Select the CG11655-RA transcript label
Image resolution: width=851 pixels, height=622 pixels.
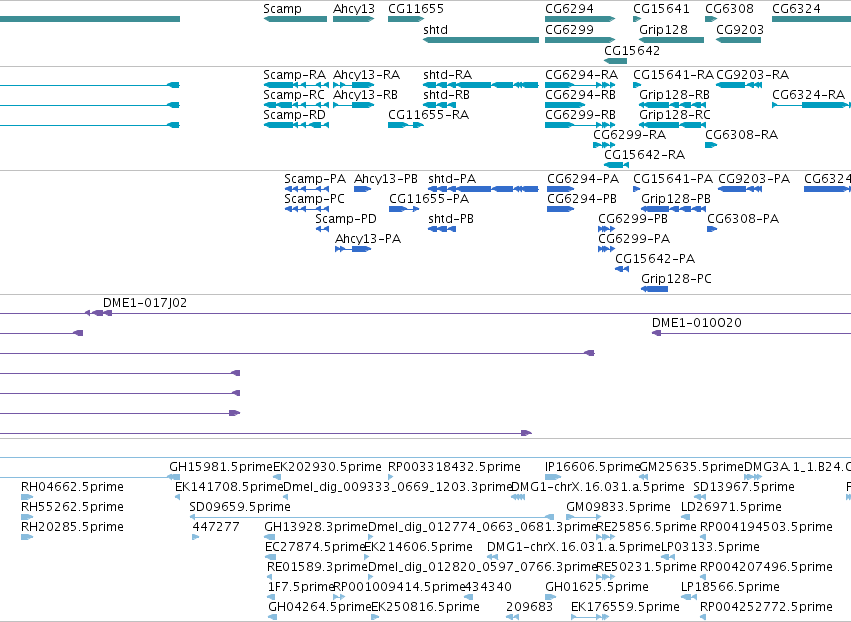pyautogui.click(x=428, y=115)
